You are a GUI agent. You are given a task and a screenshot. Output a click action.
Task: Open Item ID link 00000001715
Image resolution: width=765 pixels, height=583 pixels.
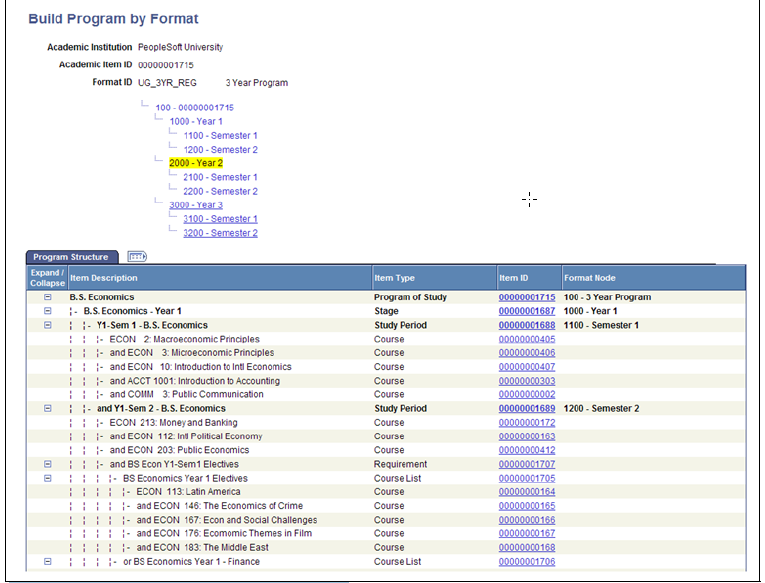[527, 297]
